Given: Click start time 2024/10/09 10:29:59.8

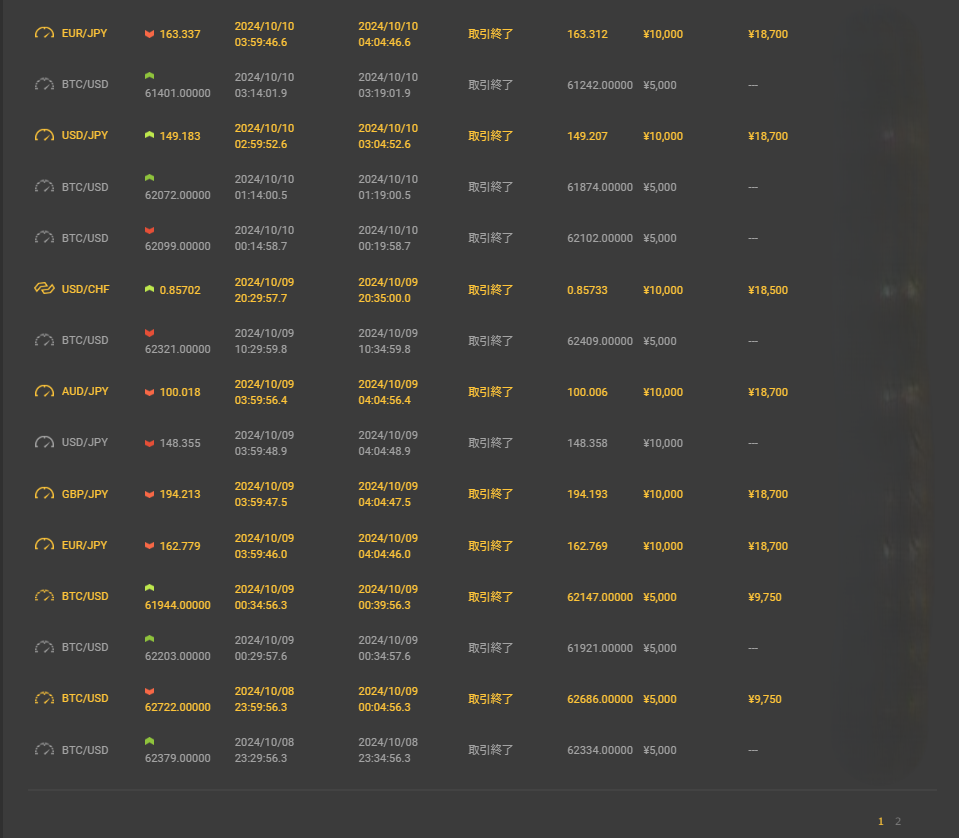Looking at the screenshot, I should point(264,341).
